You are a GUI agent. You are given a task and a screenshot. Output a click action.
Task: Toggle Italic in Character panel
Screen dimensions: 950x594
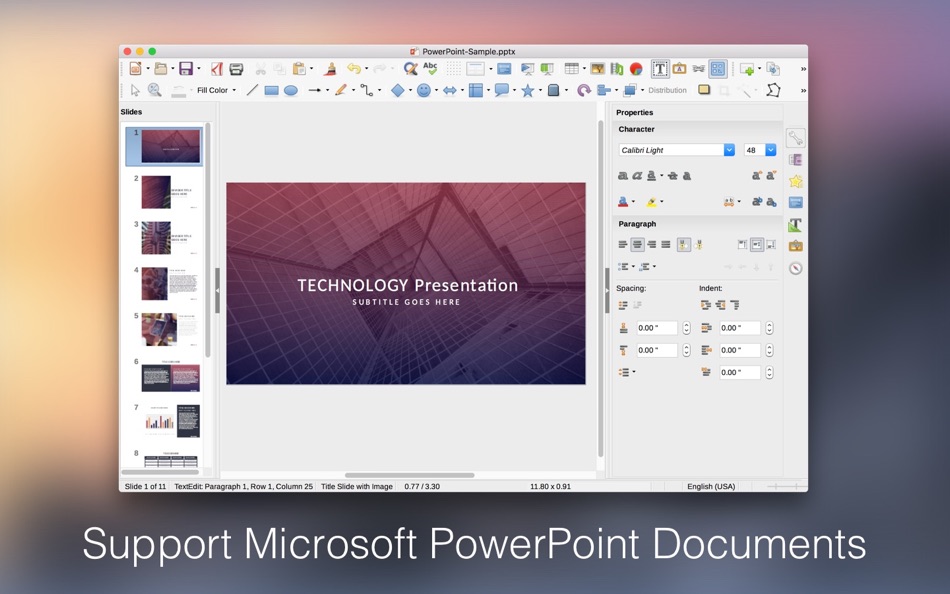coord(637,176)
